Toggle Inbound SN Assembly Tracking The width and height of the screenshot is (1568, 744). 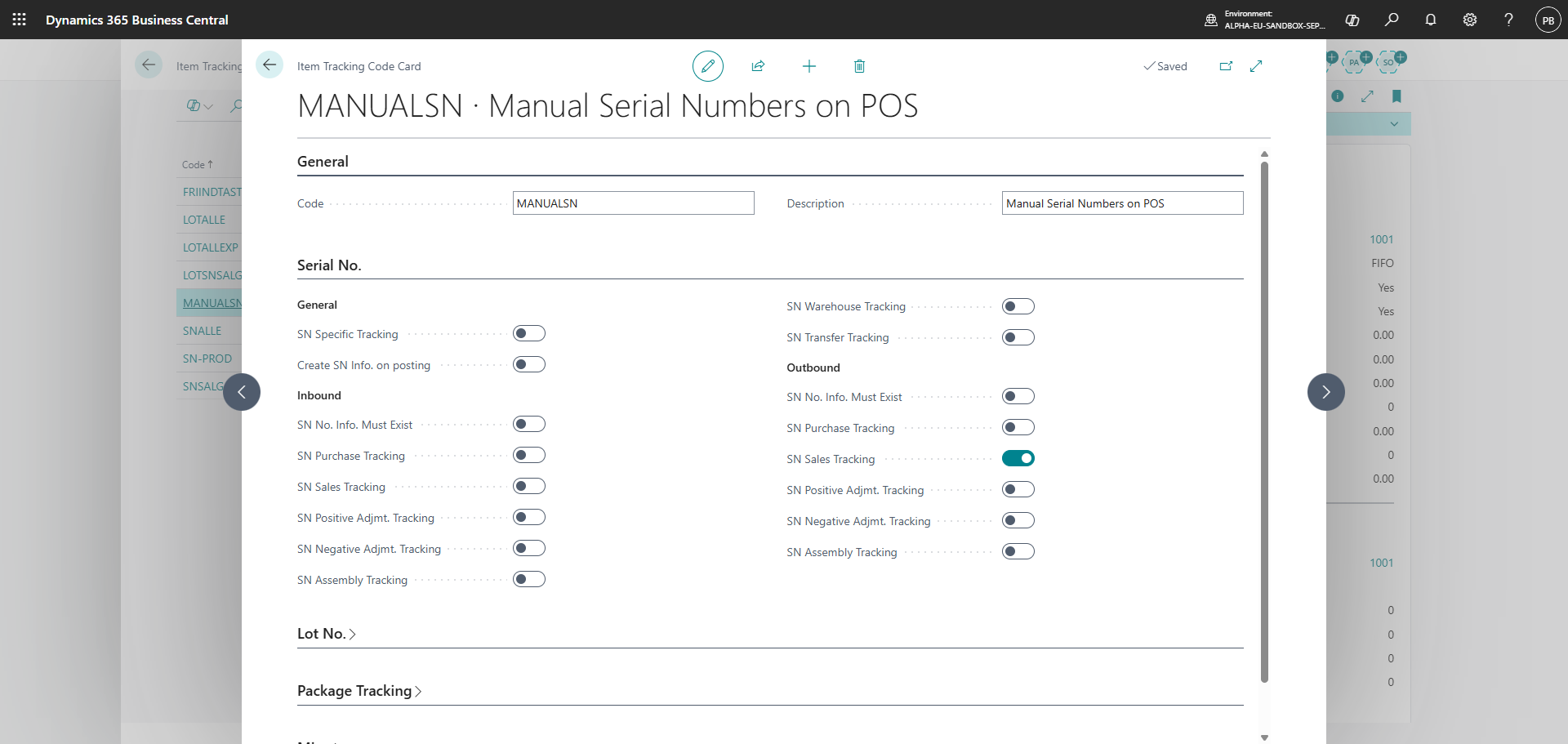[529, 579]
